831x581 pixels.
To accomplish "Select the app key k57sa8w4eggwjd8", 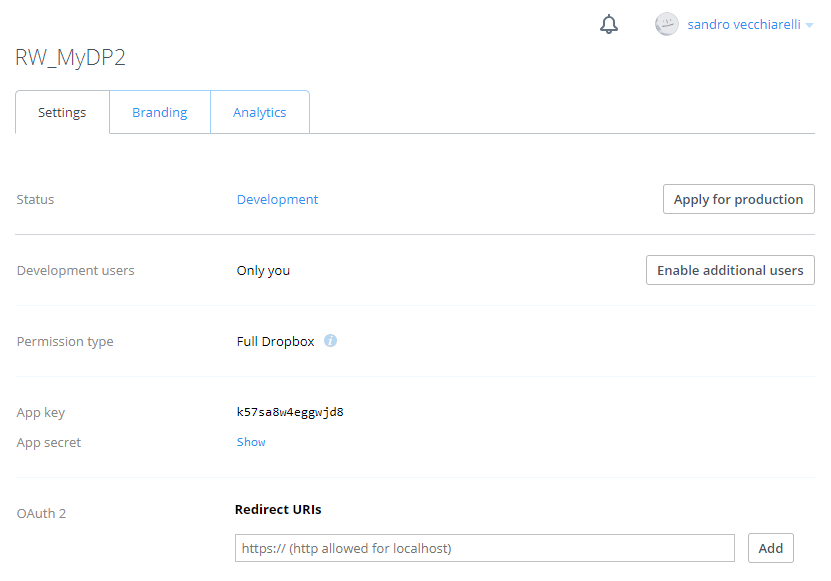I will [290, 412].
